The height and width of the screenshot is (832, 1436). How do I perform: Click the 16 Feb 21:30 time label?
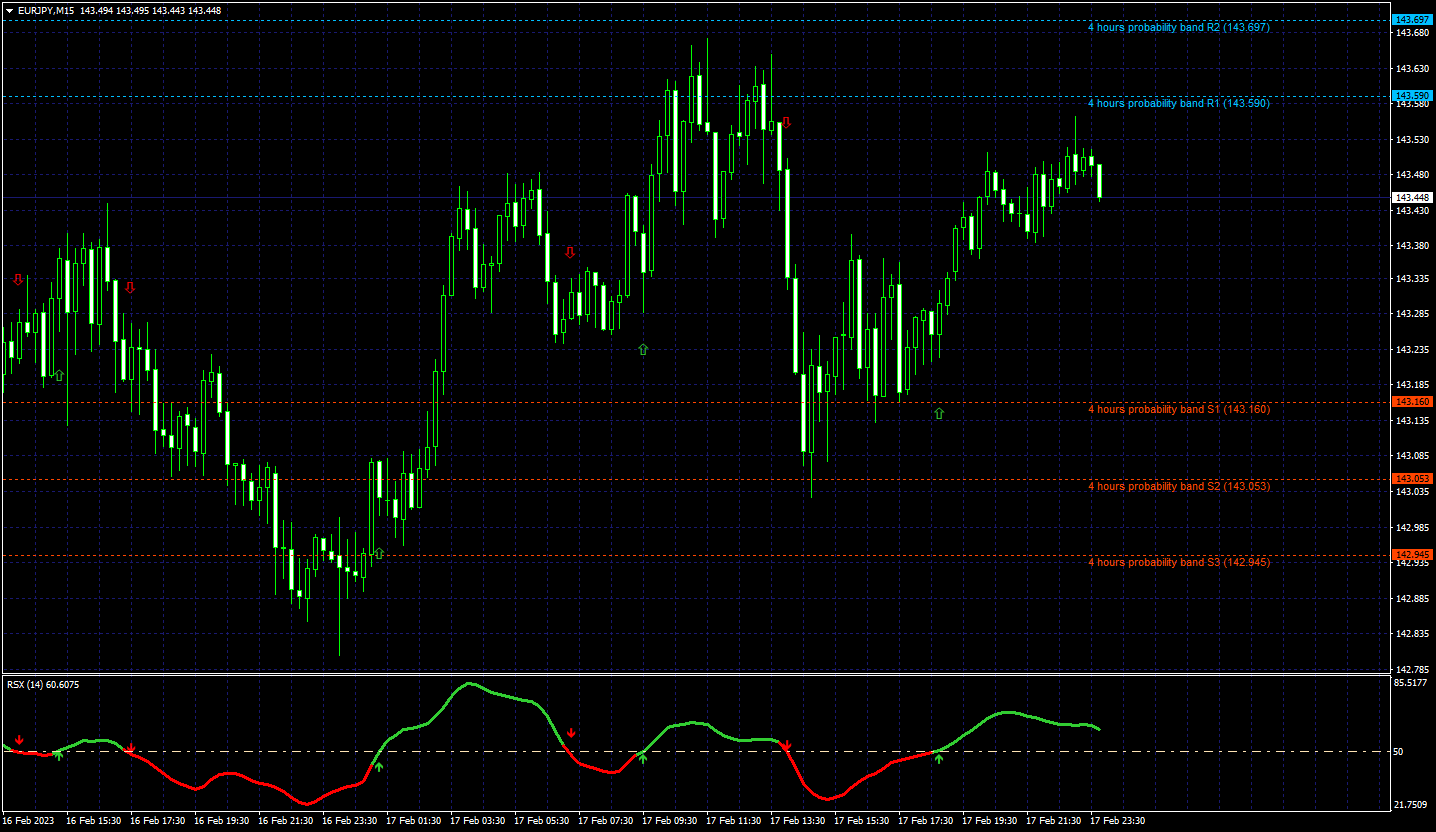[x=286, y=821]
